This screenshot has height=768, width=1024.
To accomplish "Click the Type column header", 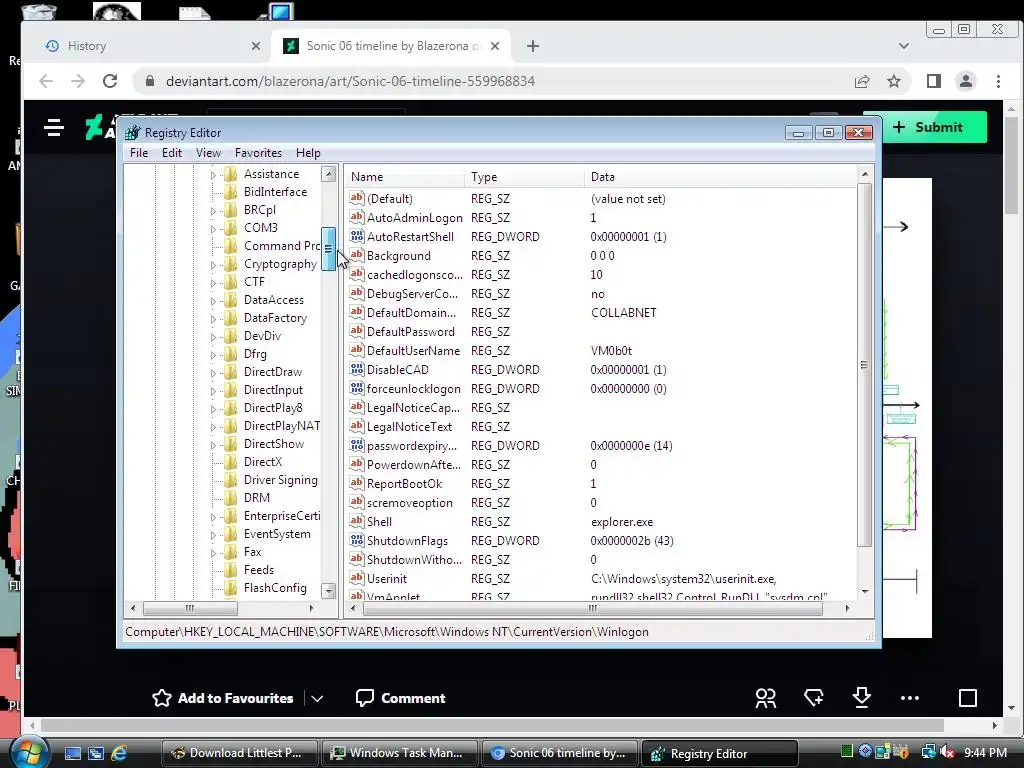I will pyautogui.click(x=524, y=177).
